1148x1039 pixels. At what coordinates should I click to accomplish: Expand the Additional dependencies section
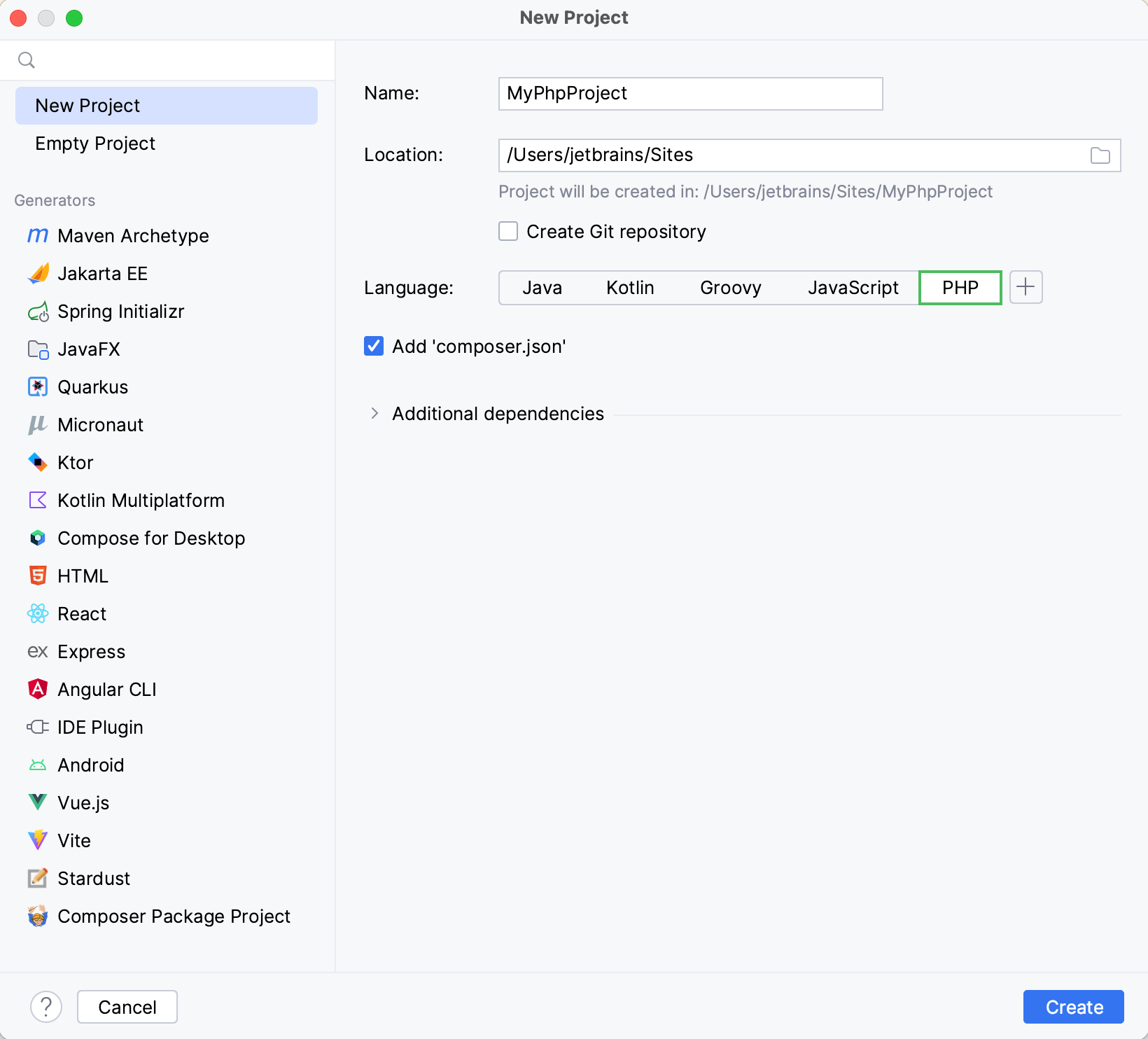[x=374, y=414]
